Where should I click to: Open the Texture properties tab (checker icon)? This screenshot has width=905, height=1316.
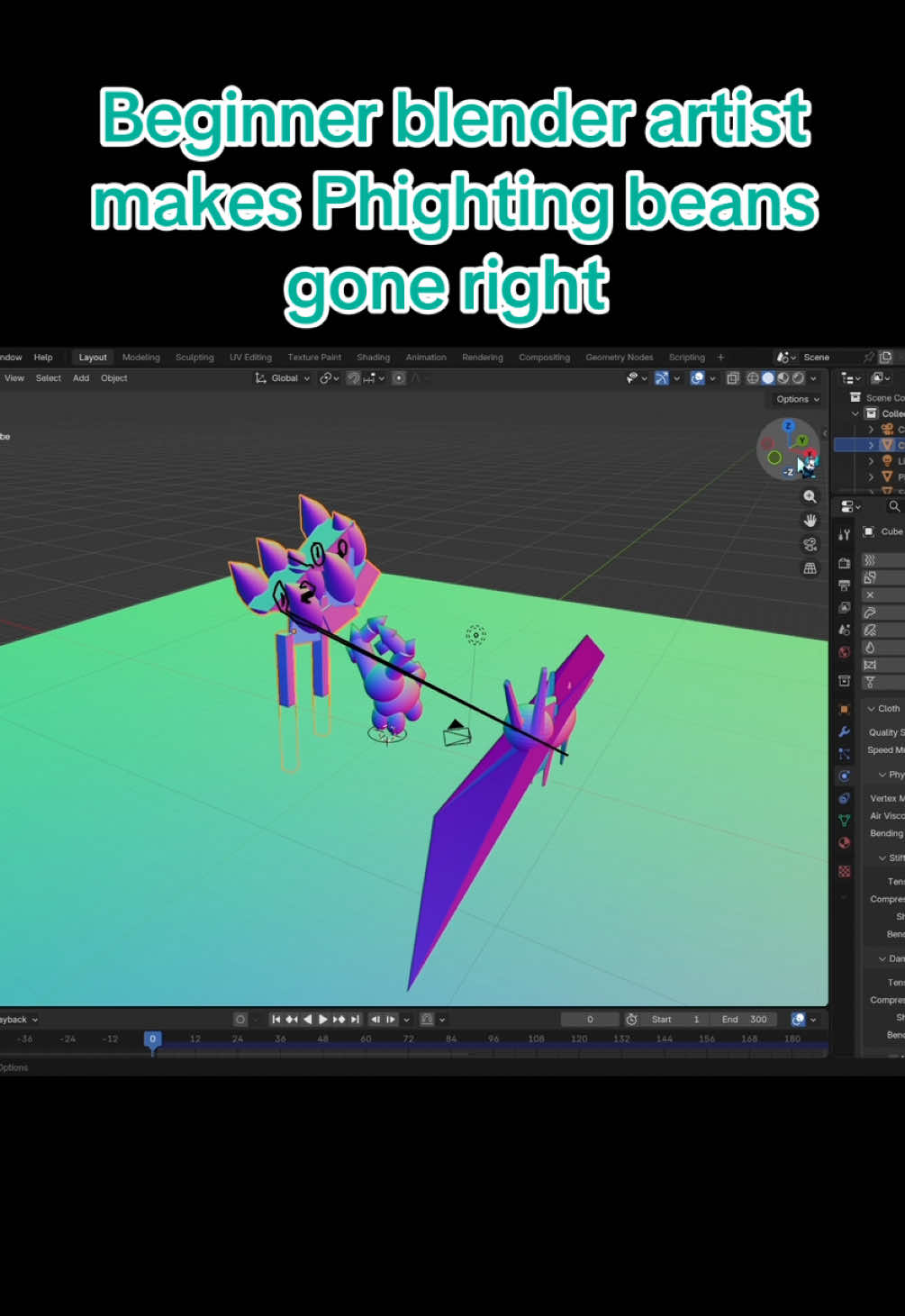tap(844, 871)
